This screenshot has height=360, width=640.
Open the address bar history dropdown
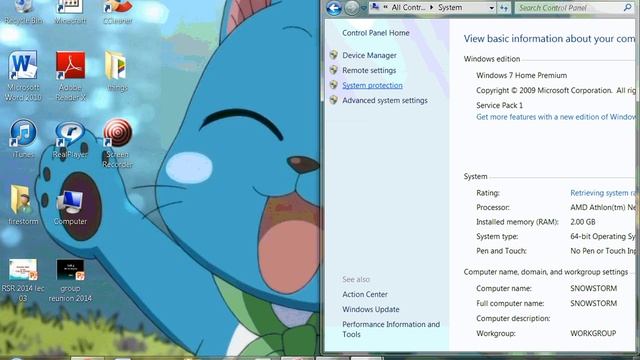[x=491, y=8]
